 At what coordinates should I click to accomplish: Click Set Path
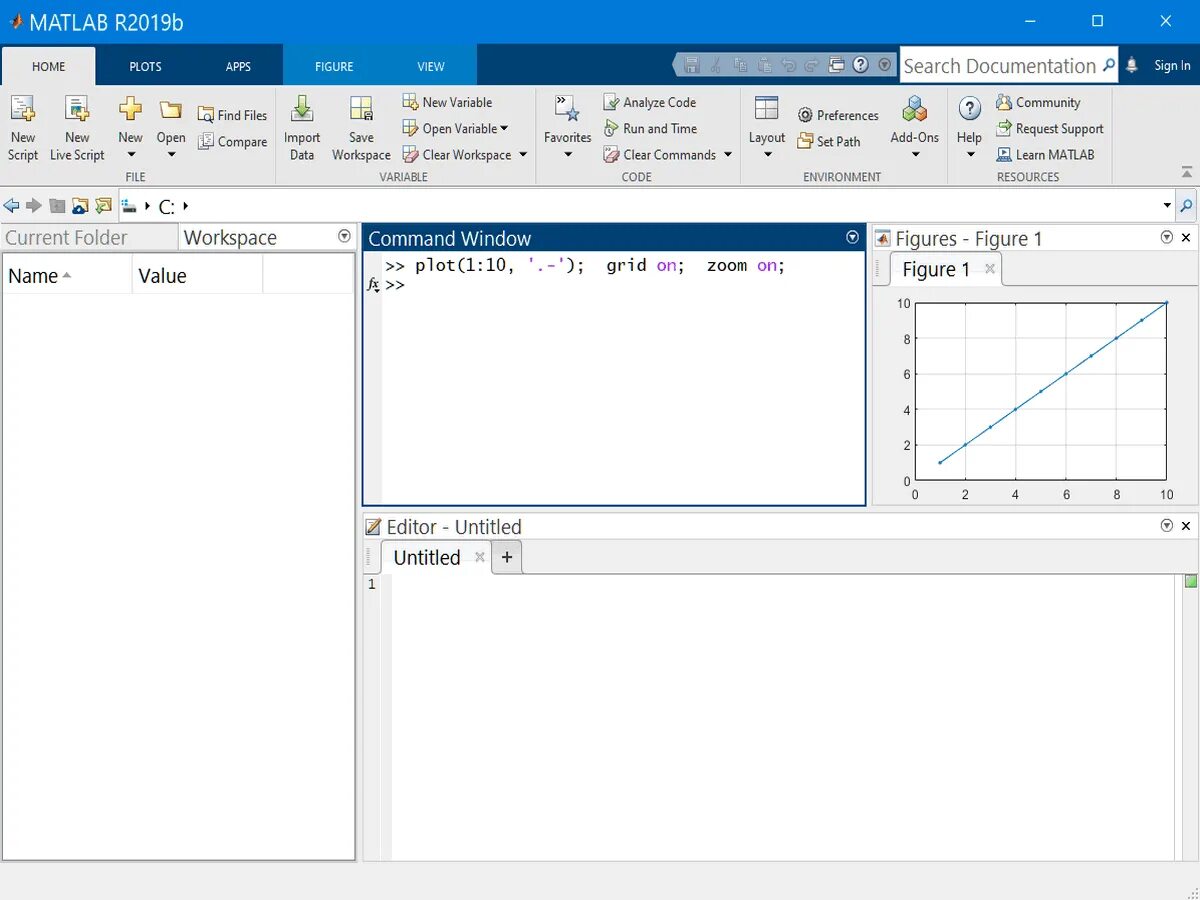(x=829, y=142)
